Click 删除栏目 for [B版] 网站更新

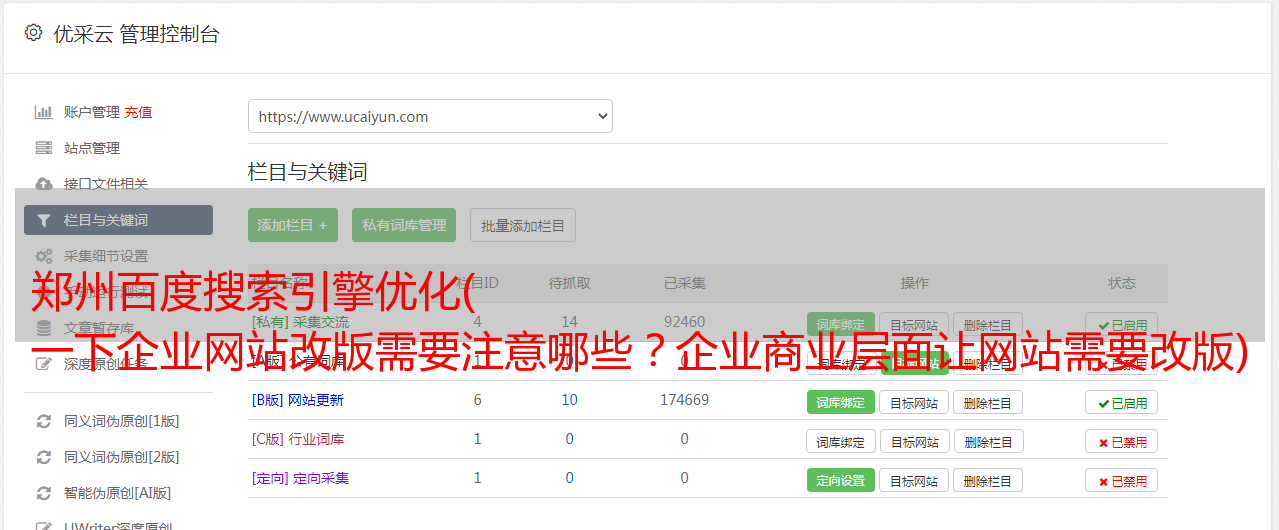988,402
